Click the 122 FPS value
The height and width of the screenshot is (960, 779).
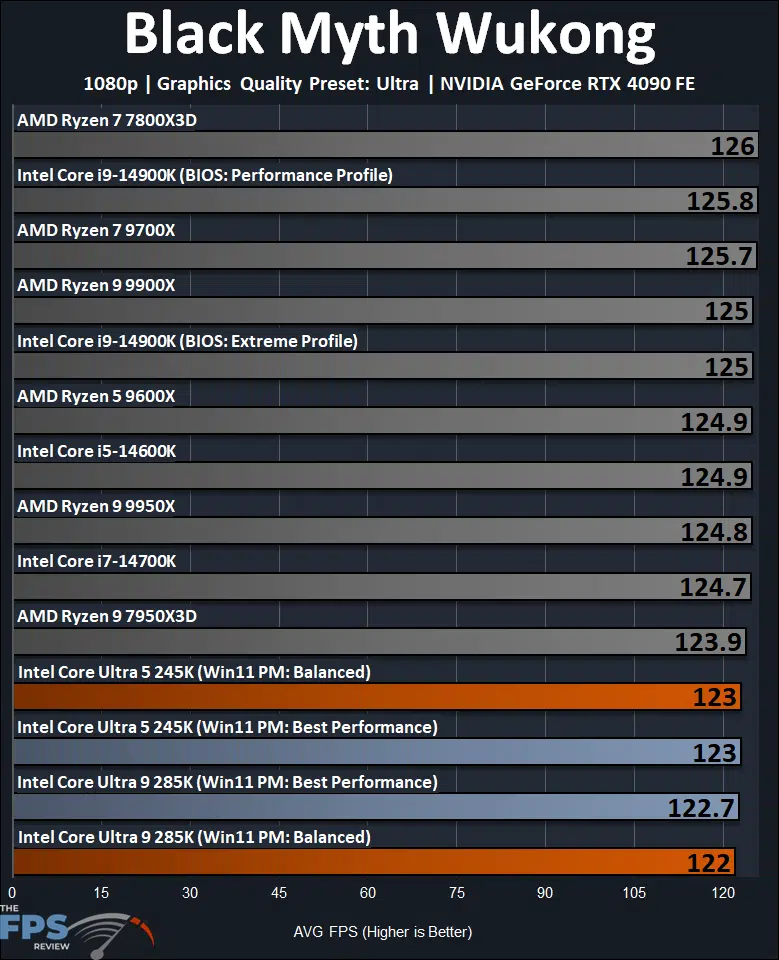click(x=709, y=863)
